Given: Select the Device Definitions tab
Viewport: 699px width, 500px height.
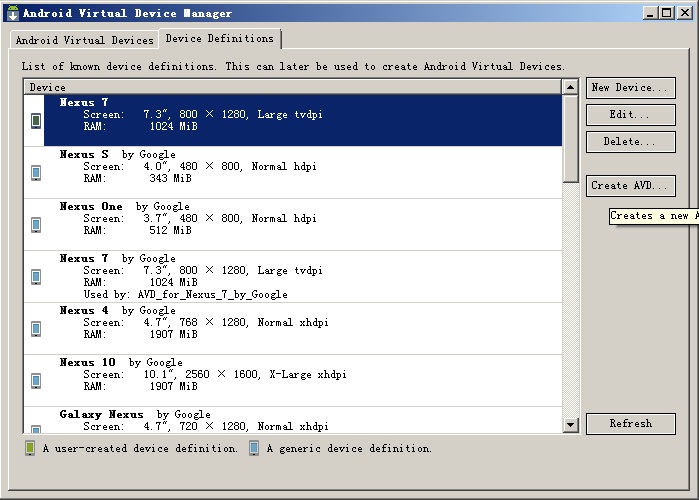Looking at the screenshot, I should (x=219, y=38).
